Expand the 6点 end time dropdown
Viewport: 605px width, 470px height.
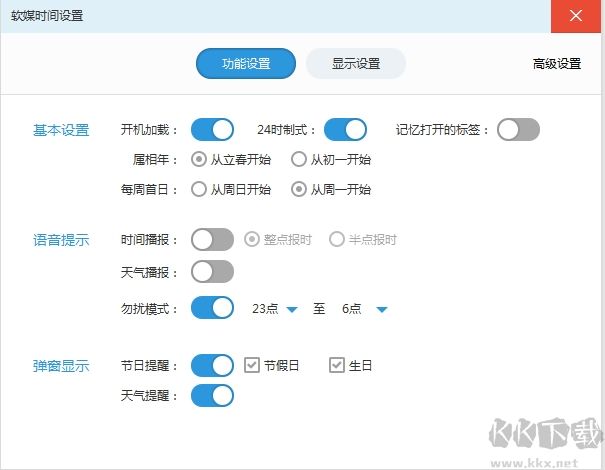381,309
